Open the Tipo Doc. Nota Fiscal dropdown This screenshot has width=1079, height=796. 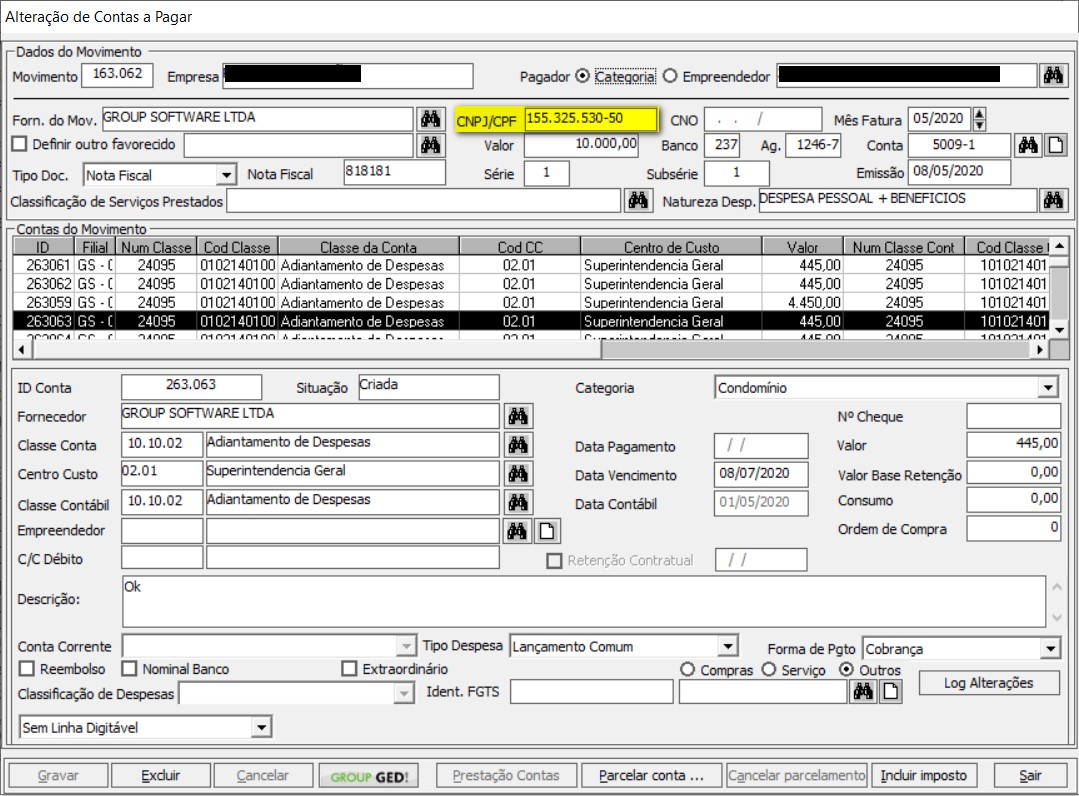[226, 175]
